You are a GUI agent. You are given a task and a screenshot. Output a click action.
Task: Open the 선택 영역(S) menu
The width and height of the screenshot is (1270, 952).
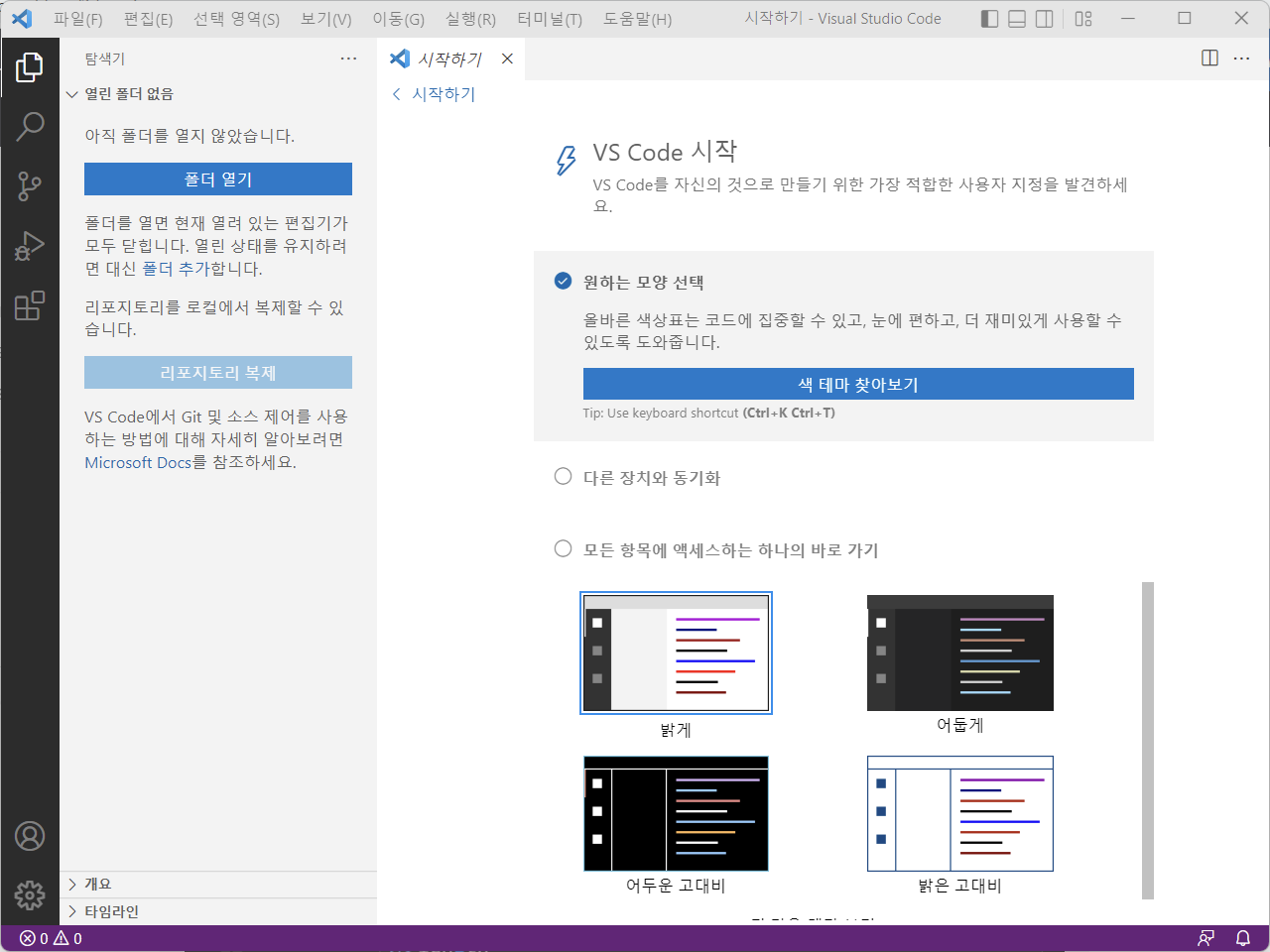(236, 19)
